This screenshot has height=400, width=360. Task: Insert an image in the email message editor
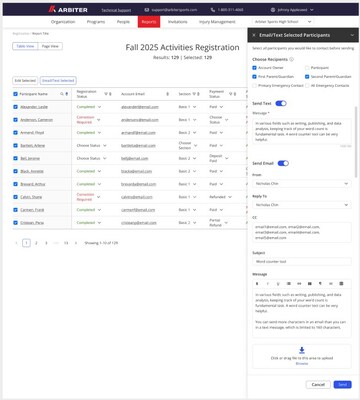310,284
